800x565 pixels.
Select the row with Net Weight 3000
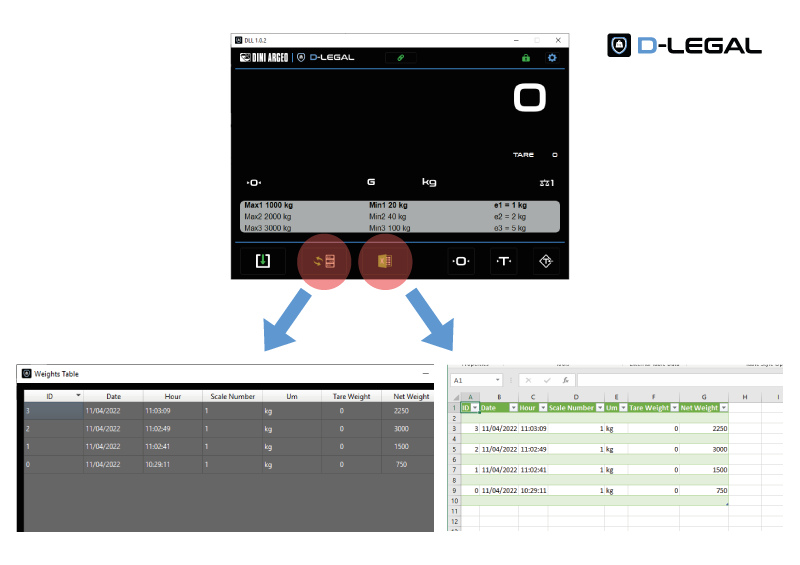tap(228, 428)
